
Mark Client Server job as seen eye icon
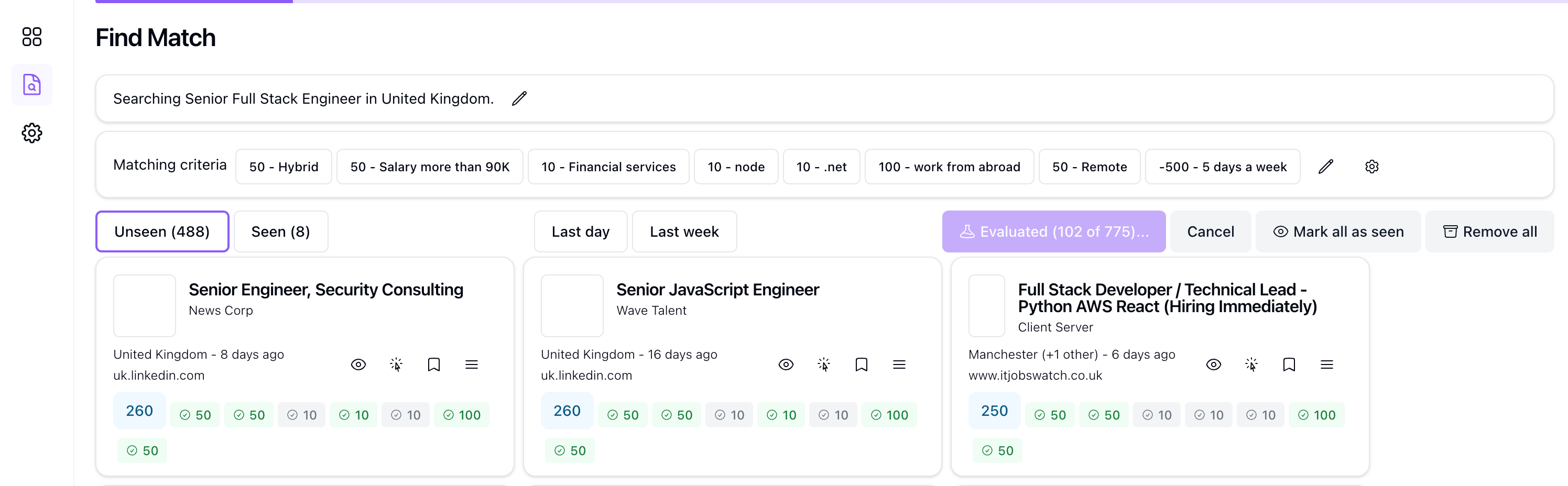[x=1214, y=364]
